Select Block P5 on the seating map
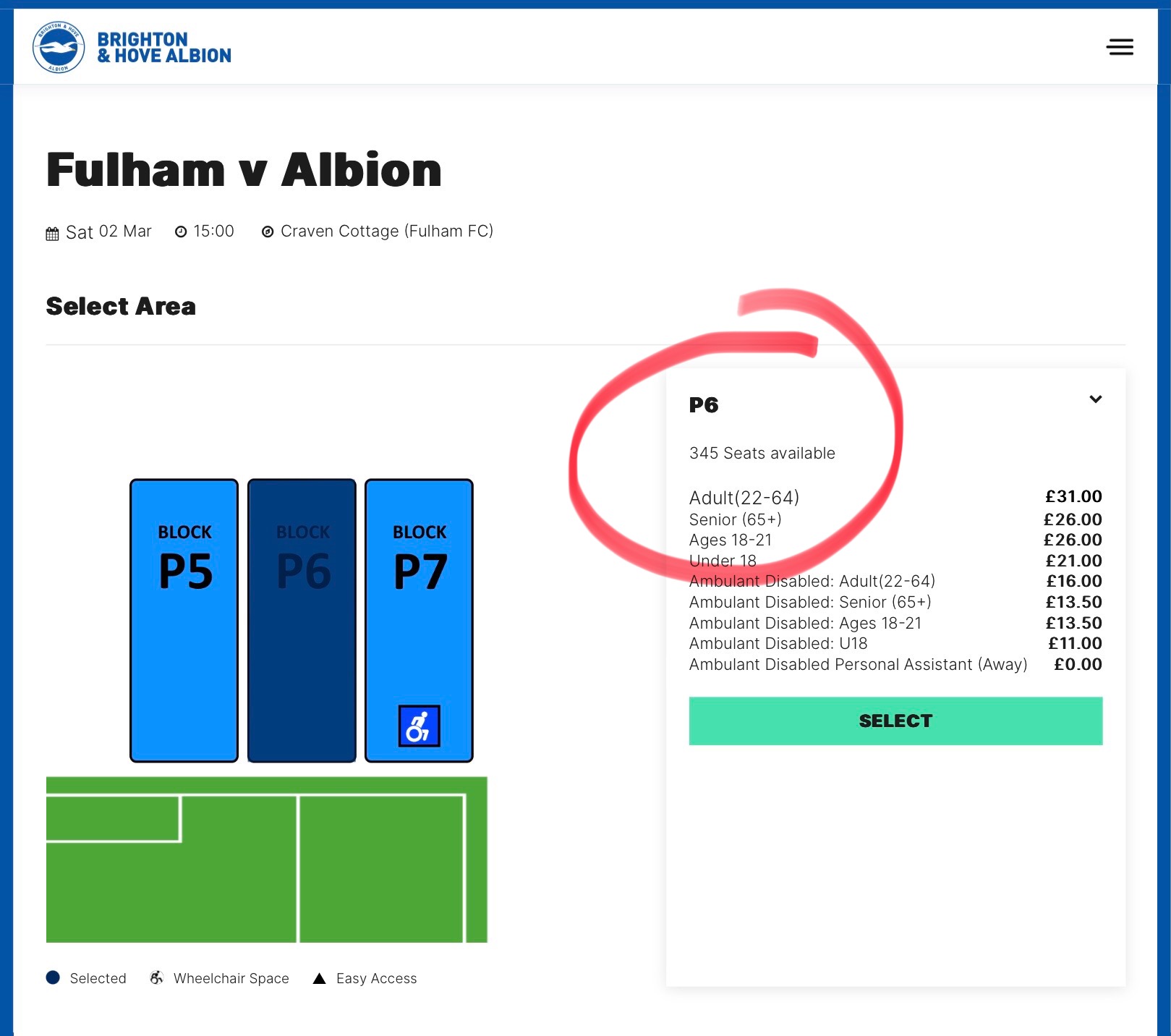 pyautogui.click(x=184, y=621)
